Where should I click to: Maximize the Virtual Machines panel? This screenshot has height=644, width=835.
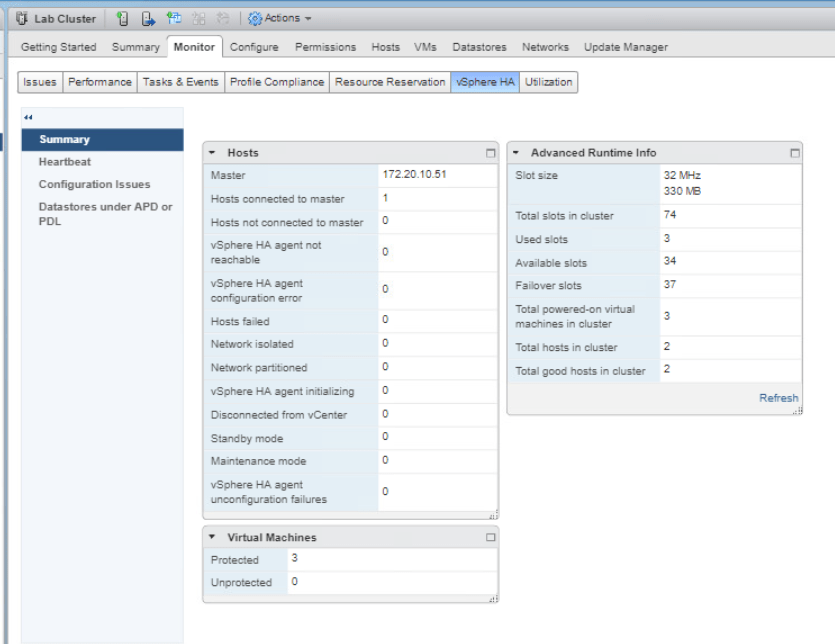490,537
